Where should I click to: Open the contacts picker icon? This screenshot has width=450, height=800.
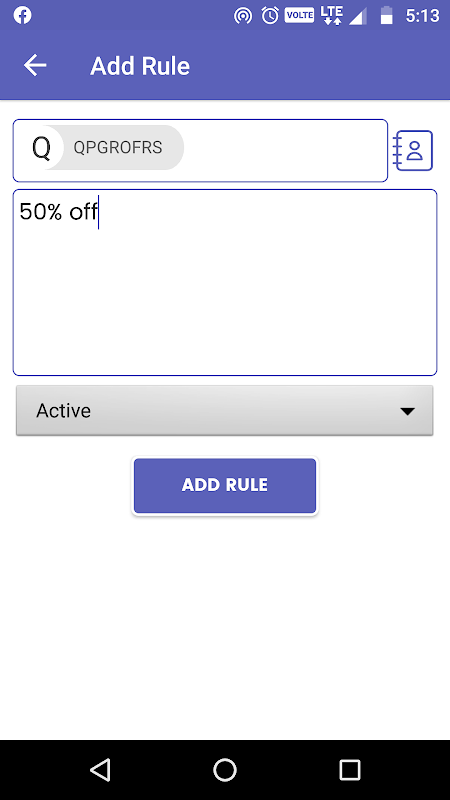[x=414, y=151]
